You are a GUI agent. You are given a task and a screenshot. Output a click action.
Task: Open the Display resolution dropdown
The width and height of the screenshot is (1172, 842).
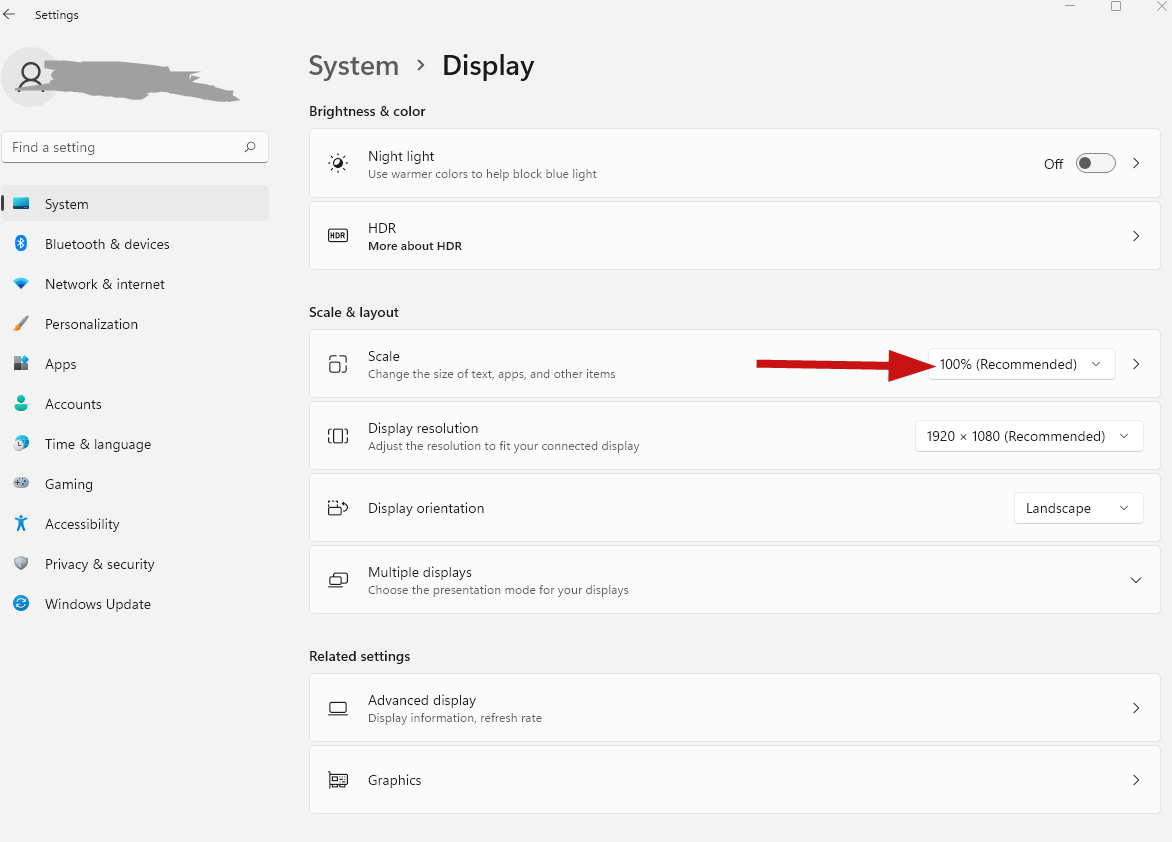(1028, 436)
